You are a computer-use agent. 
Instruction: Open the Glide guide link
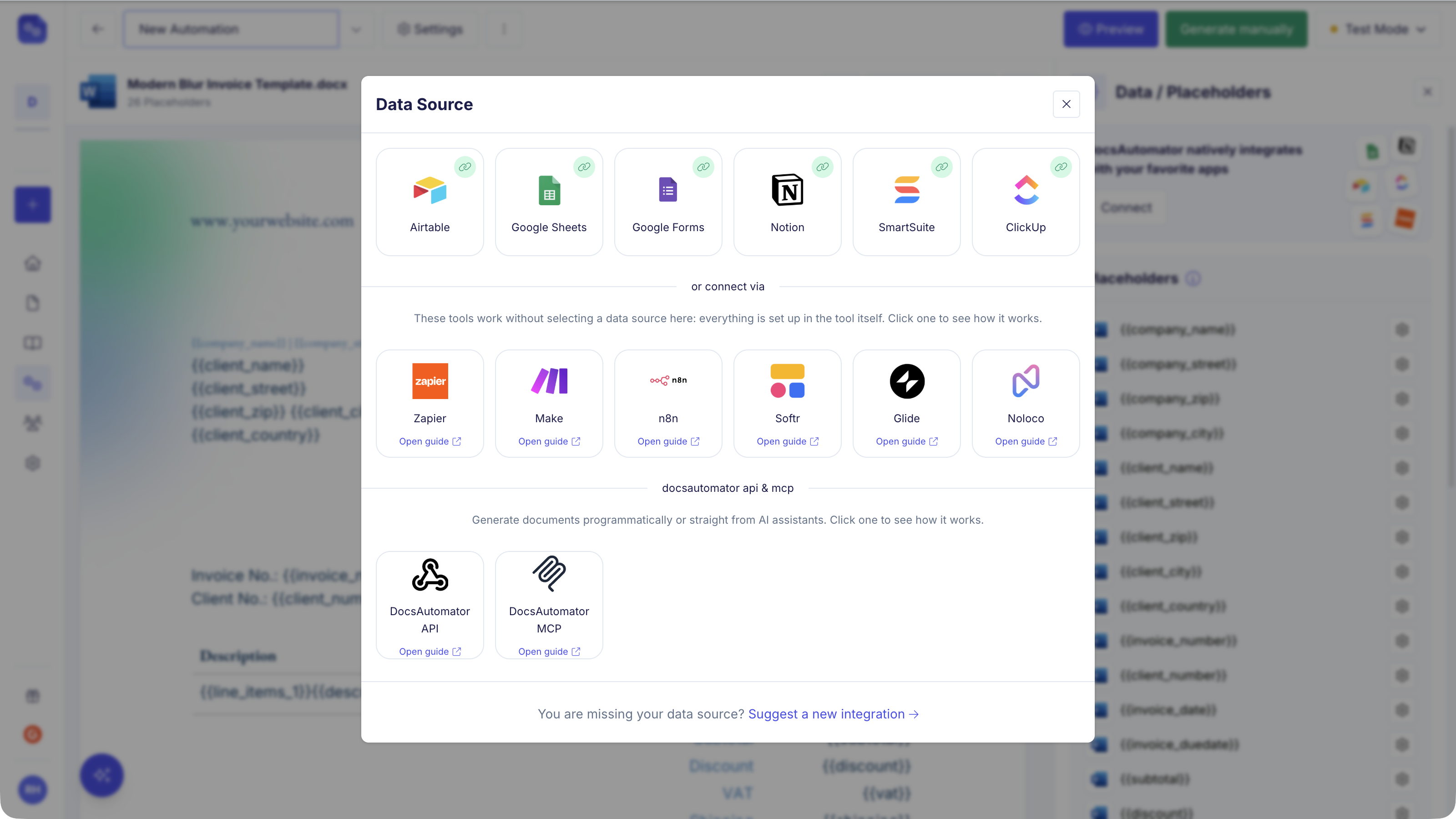(x=907, y=441)
